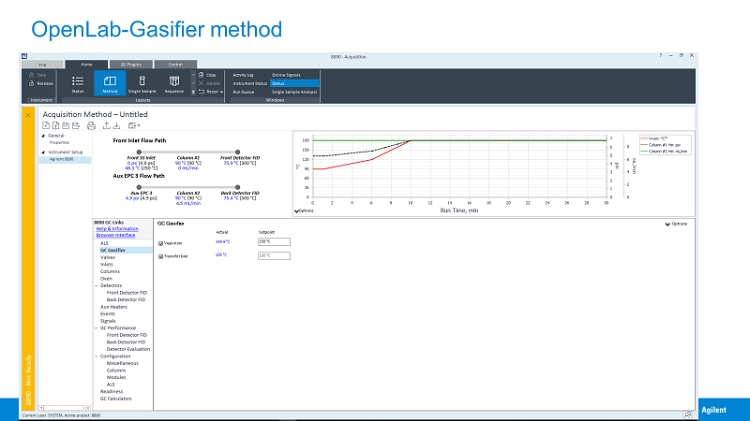
Task: Collapse the Detectors tree node
Action: [x=97, y=285]
